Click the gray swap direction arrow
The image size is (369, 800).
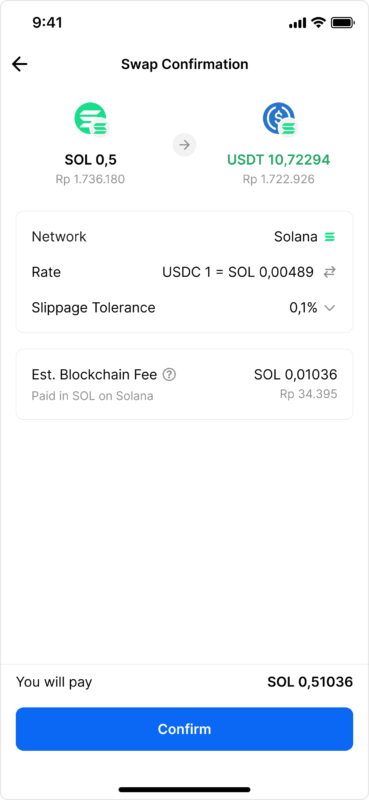coord(184,145)
